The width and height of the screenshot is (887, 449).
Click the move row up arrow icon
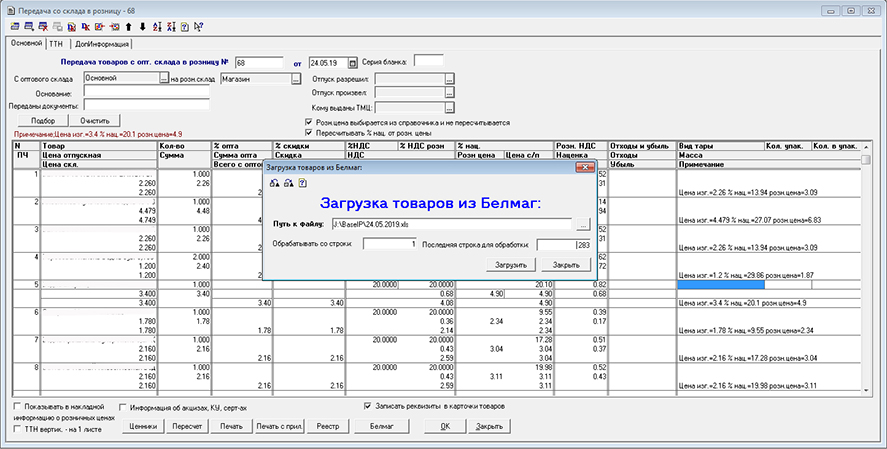point(129,26)
